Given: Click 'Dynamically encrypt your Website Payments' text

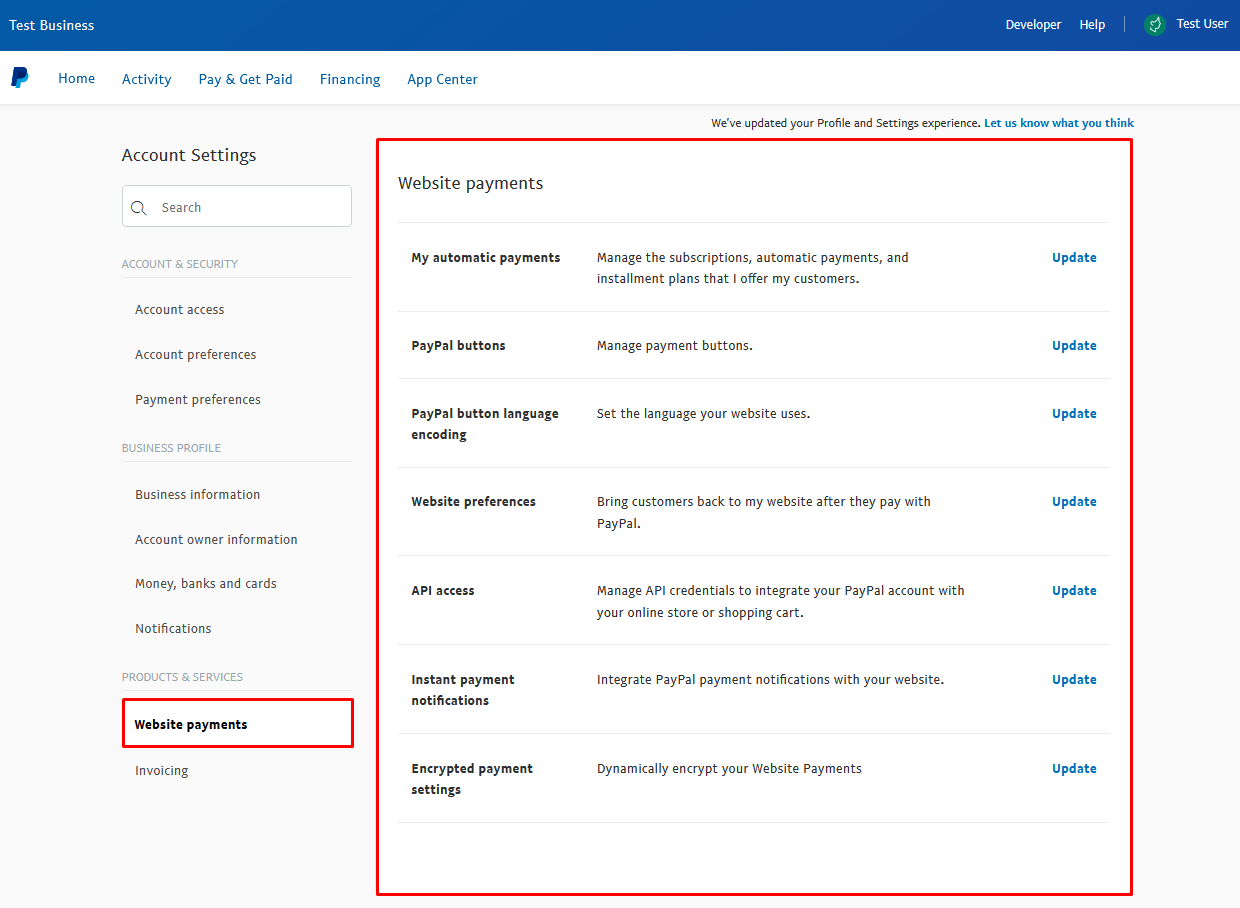Looking at the screenshot, I should tap(729, 769).
